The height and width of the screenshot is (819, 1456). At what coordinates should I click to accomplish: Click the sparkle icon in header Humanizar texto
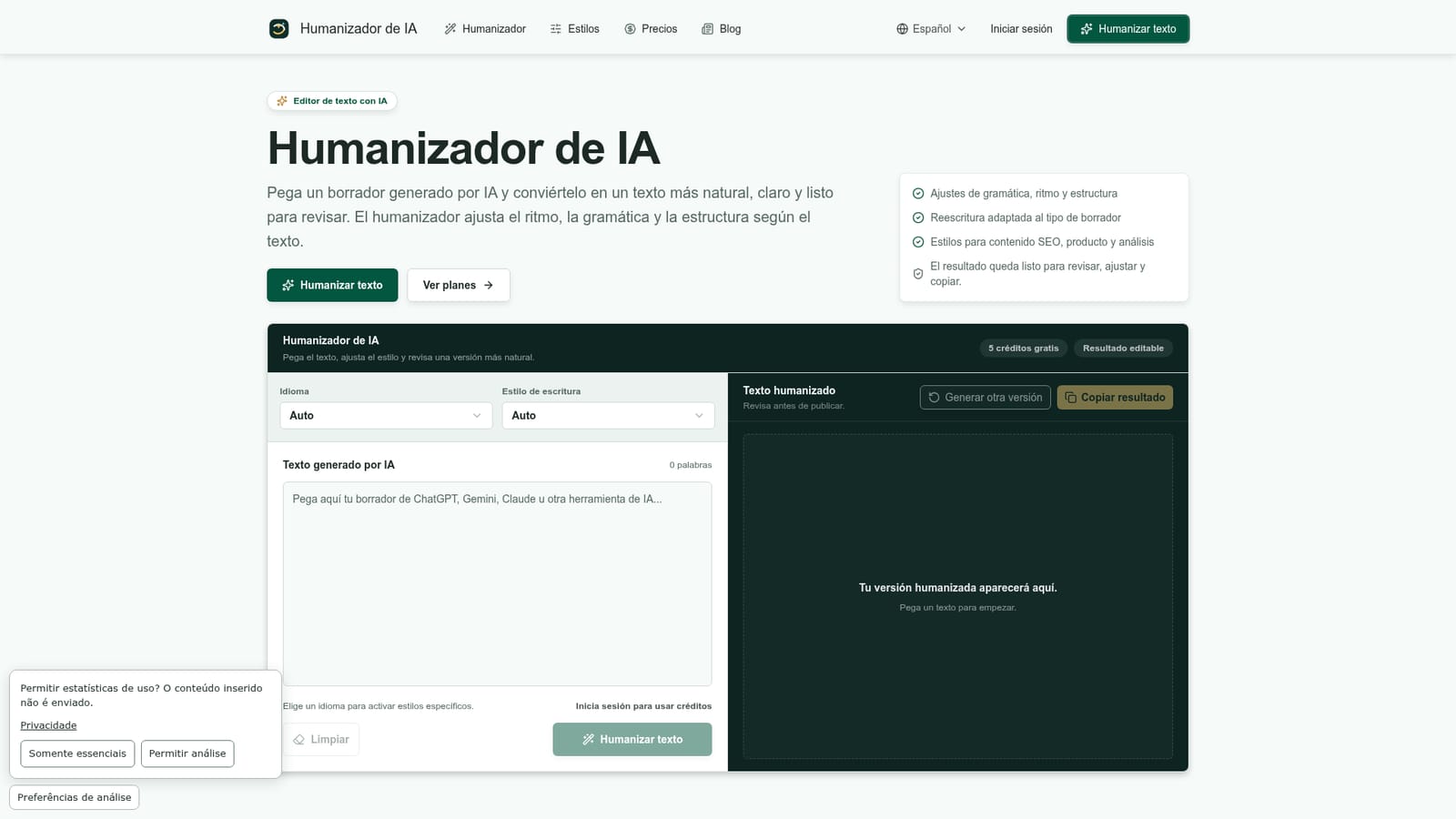pyautogui.click(x=1087, y=29)
